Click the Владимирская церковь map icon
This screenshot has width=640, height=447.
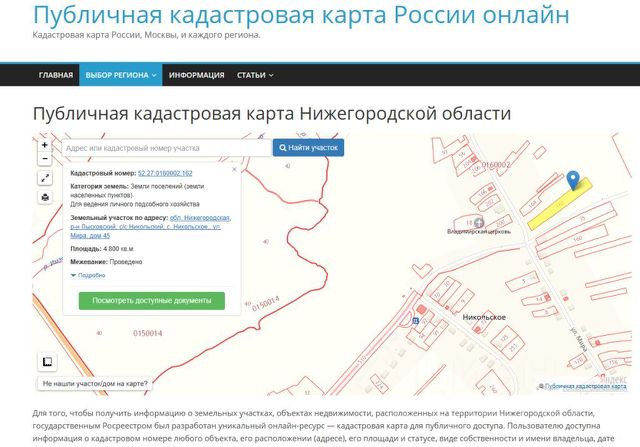pos(478,222)
